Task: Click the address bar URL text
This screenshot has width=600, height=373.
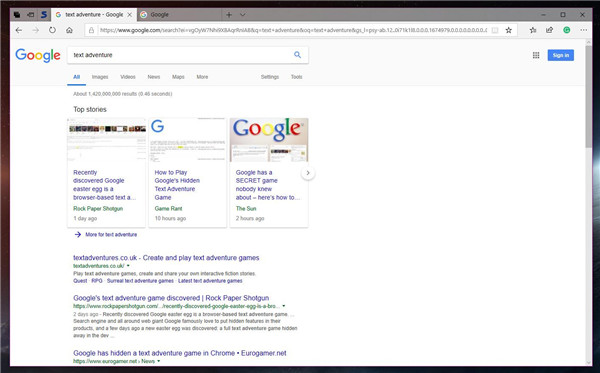Action: tap(293, 30)
